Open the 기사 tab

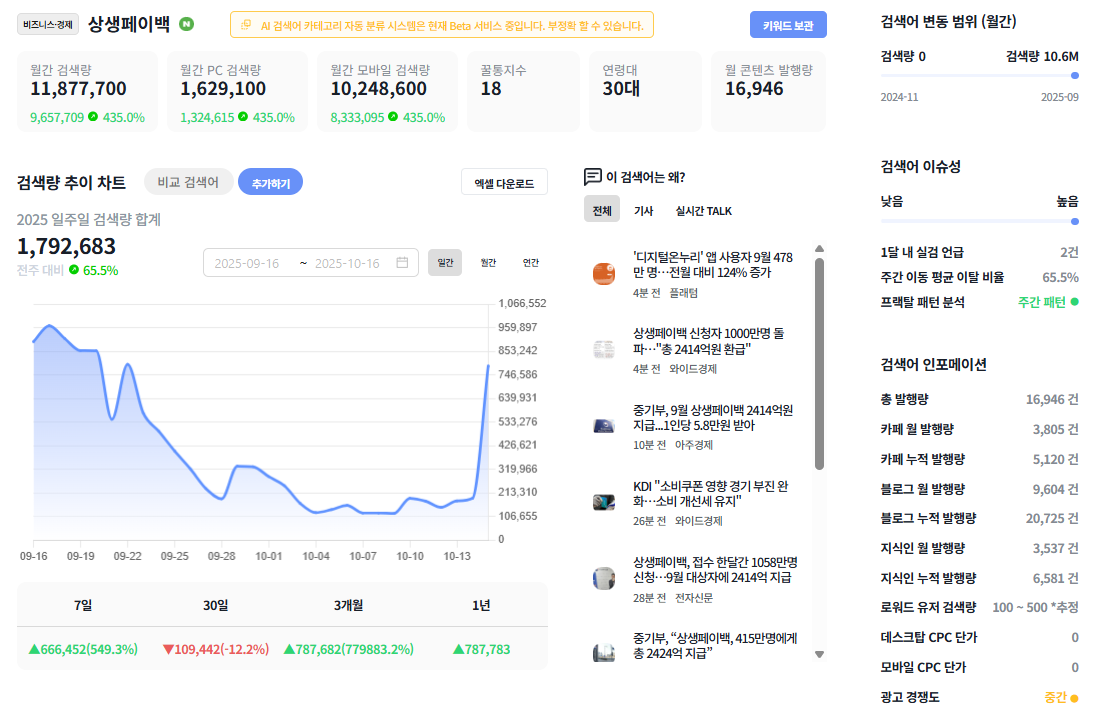[643, 210]
